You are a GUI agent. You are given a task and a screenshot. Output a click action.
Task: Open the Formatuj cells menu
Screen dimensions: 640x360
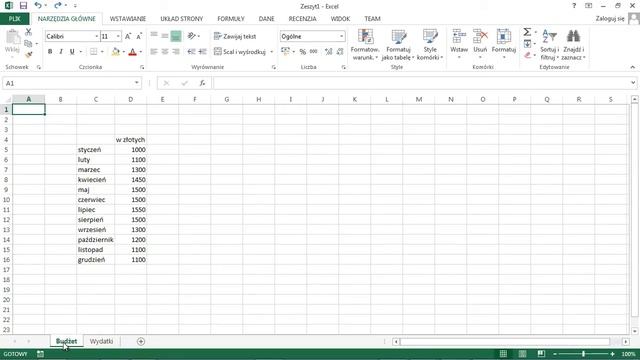[504, 44]
